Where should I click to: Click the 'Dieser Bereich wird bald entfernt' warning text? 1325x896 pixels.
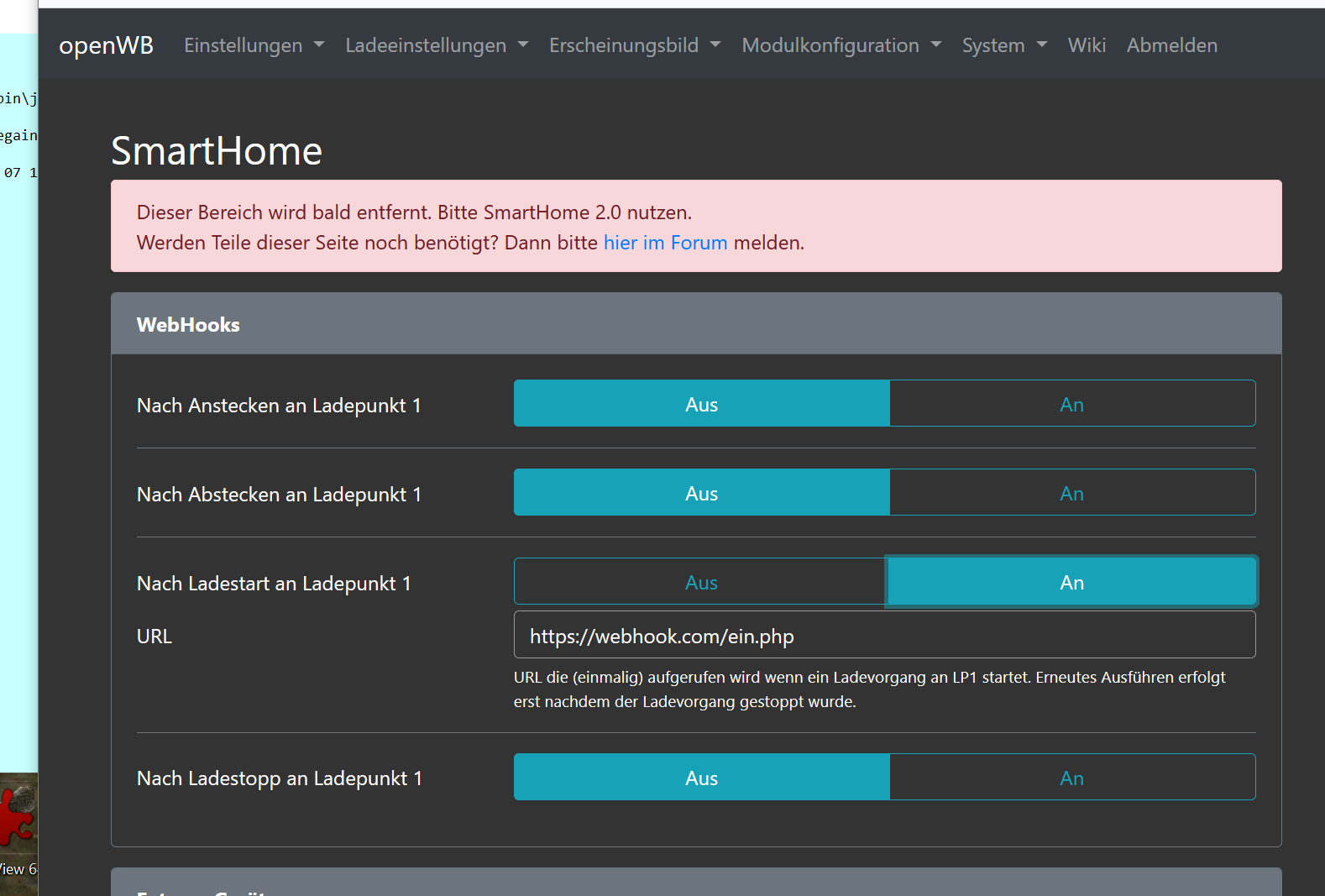pos(415,212)
